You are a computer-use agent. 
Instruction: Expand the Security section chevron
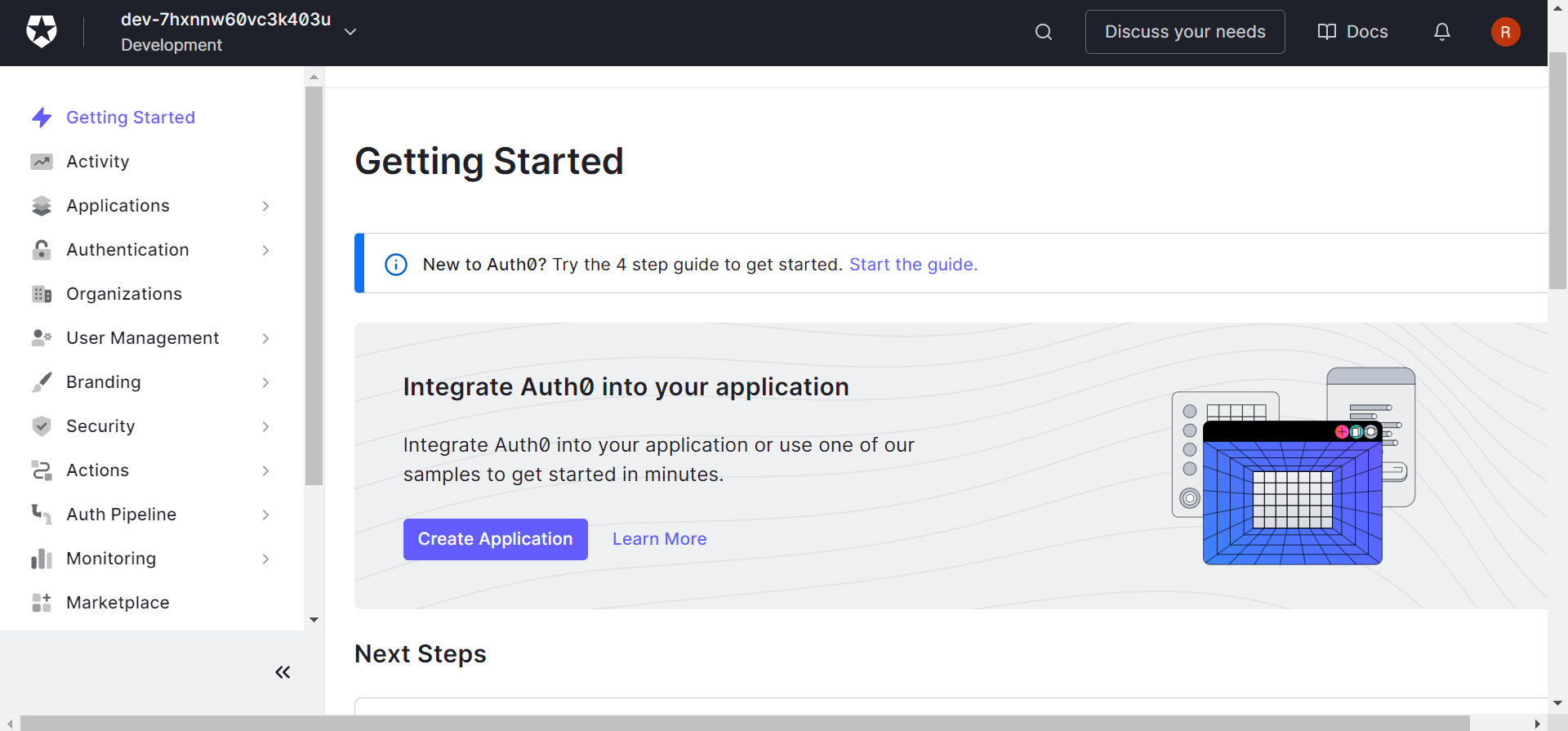pyautogui.click(x=265, y=426)
